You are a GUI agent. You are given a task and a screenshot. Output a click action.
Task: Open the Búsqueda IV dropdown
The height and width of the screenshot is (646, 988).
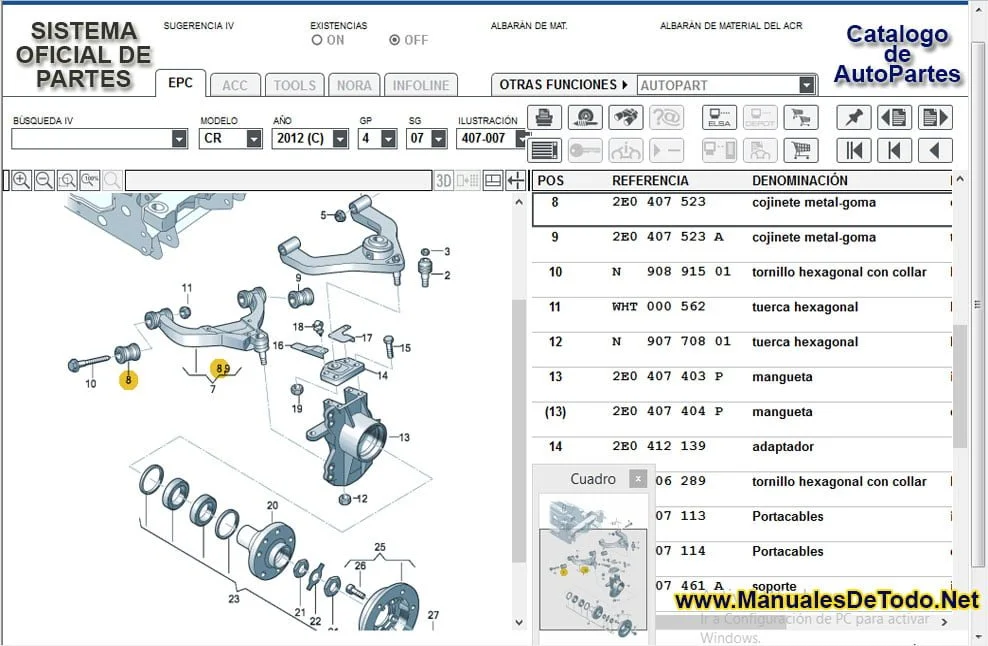(180, 138)
